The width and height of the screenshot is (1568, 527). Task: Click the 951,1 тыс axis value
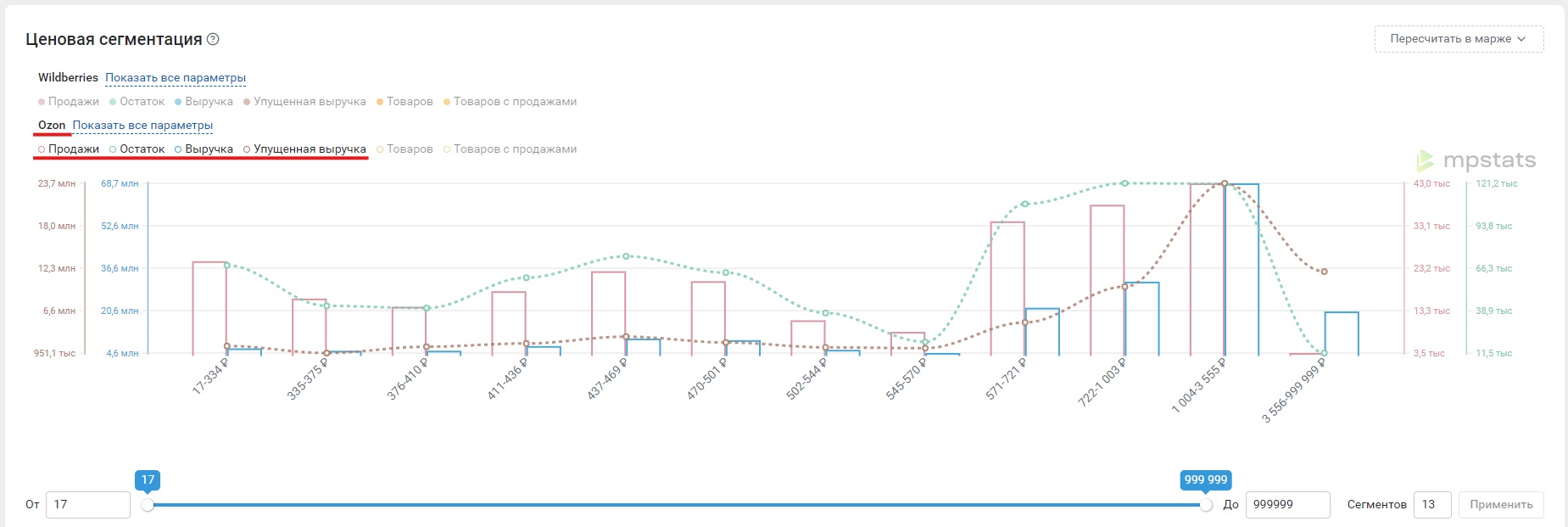55,353
